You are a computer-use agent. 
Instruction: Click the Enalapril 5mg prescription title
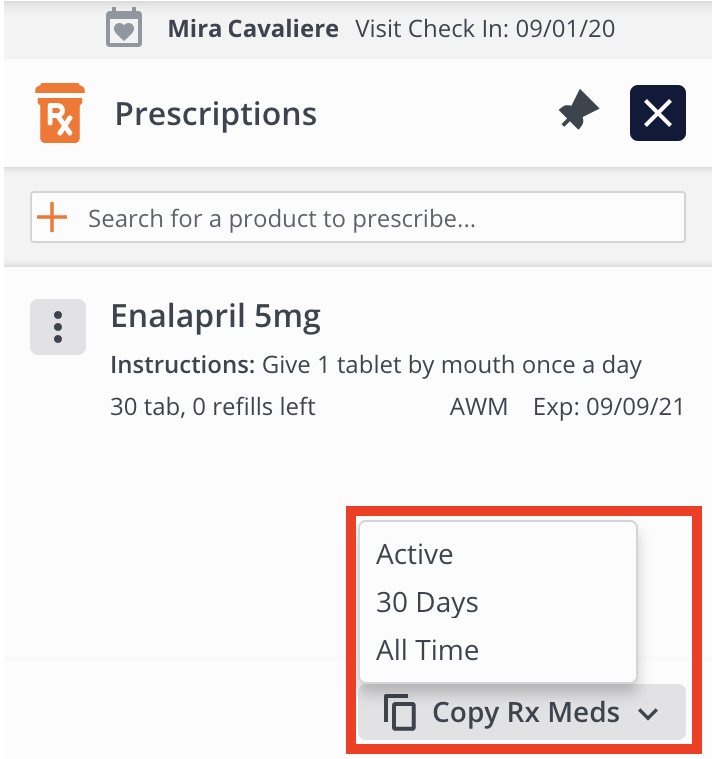(x=215, y=316)
